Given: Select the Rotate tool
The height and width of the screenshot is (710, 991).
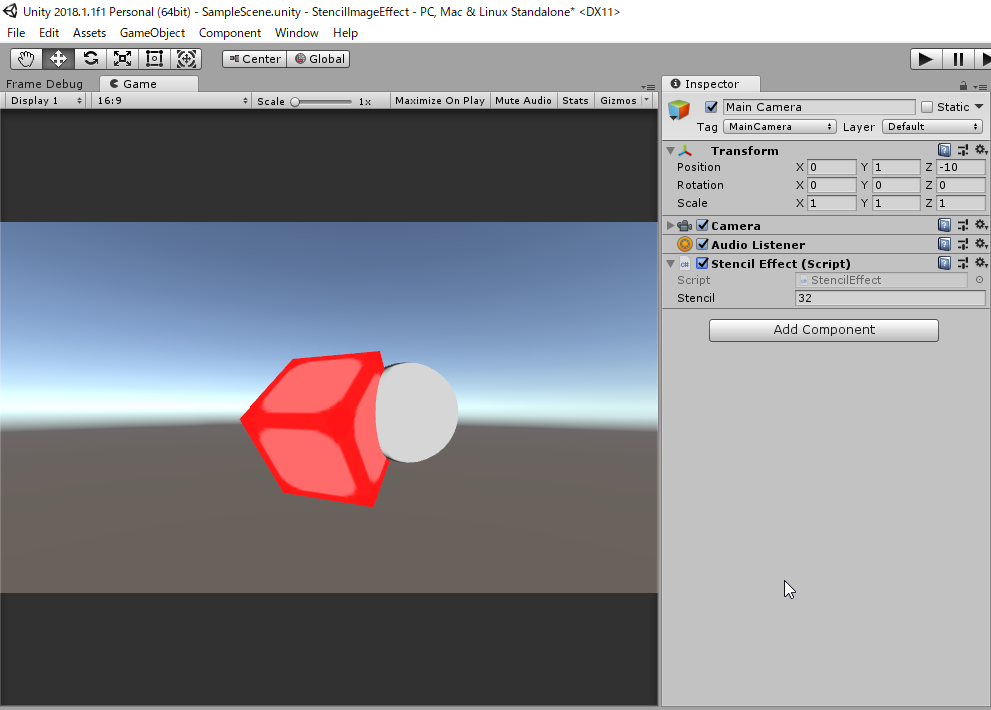Looking at the screenshot, I should (x=89, y=58).
